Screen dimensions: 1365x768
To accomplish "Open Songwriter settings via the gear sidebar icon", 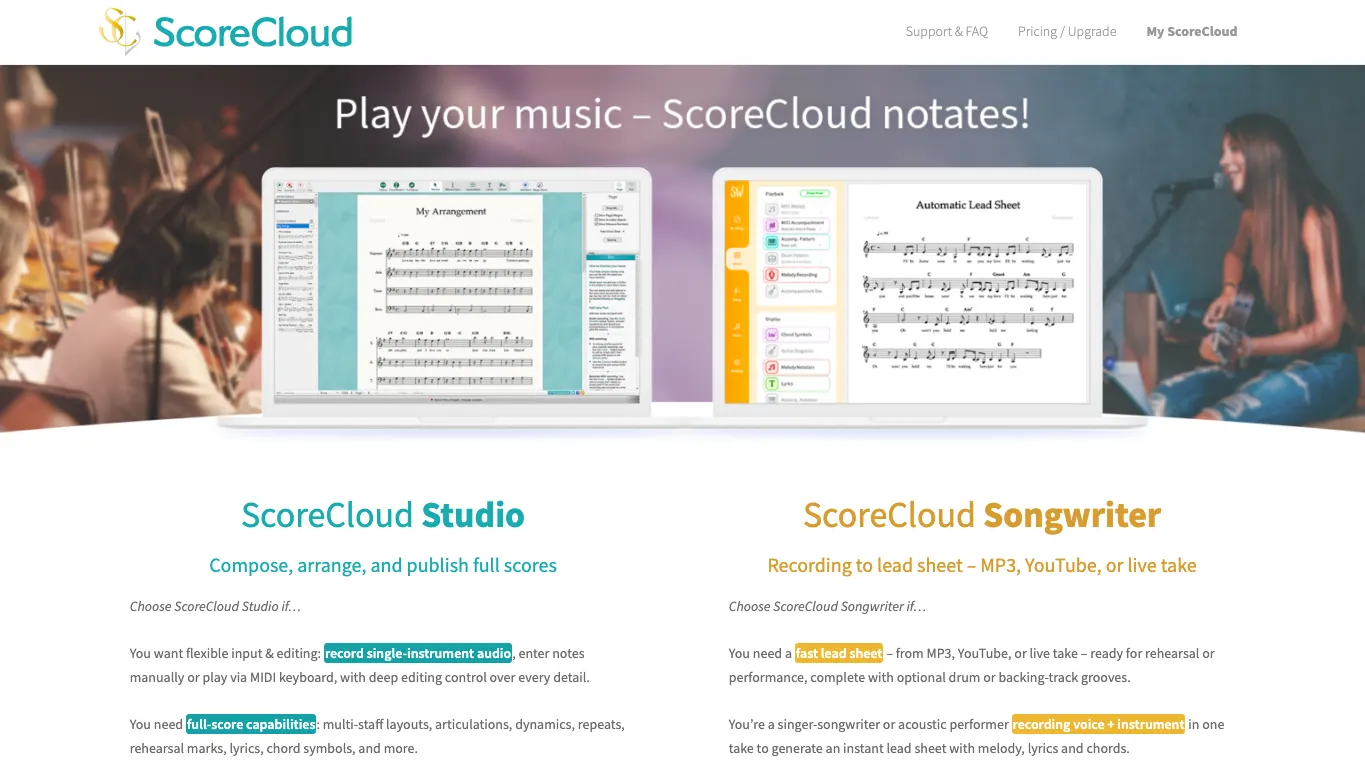I will pyautogui.click(x=736, y=363).
